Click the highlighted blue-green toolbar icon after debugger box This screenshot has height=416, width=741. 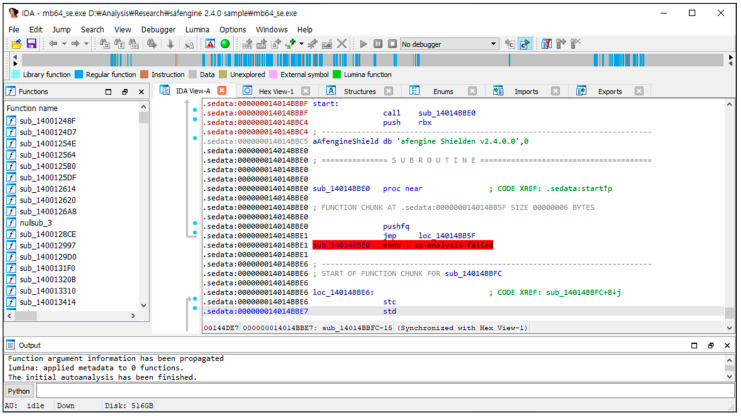525,44
